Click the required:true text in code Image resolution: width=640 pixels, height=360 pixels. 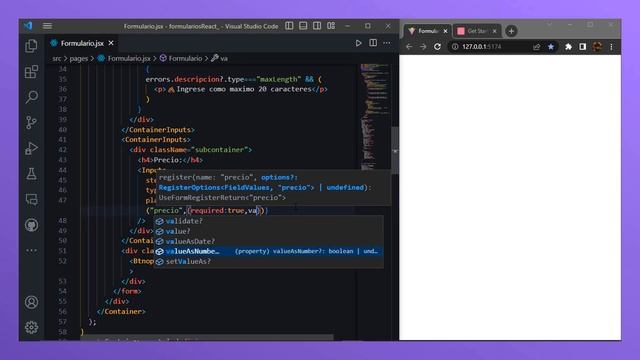[x=217, y=211]
